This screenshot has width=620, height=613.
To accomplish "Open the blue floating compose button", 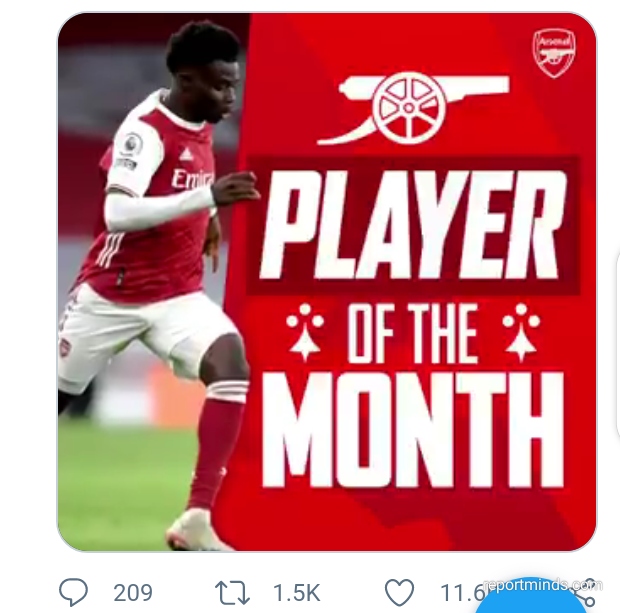I will pos(528,599).
